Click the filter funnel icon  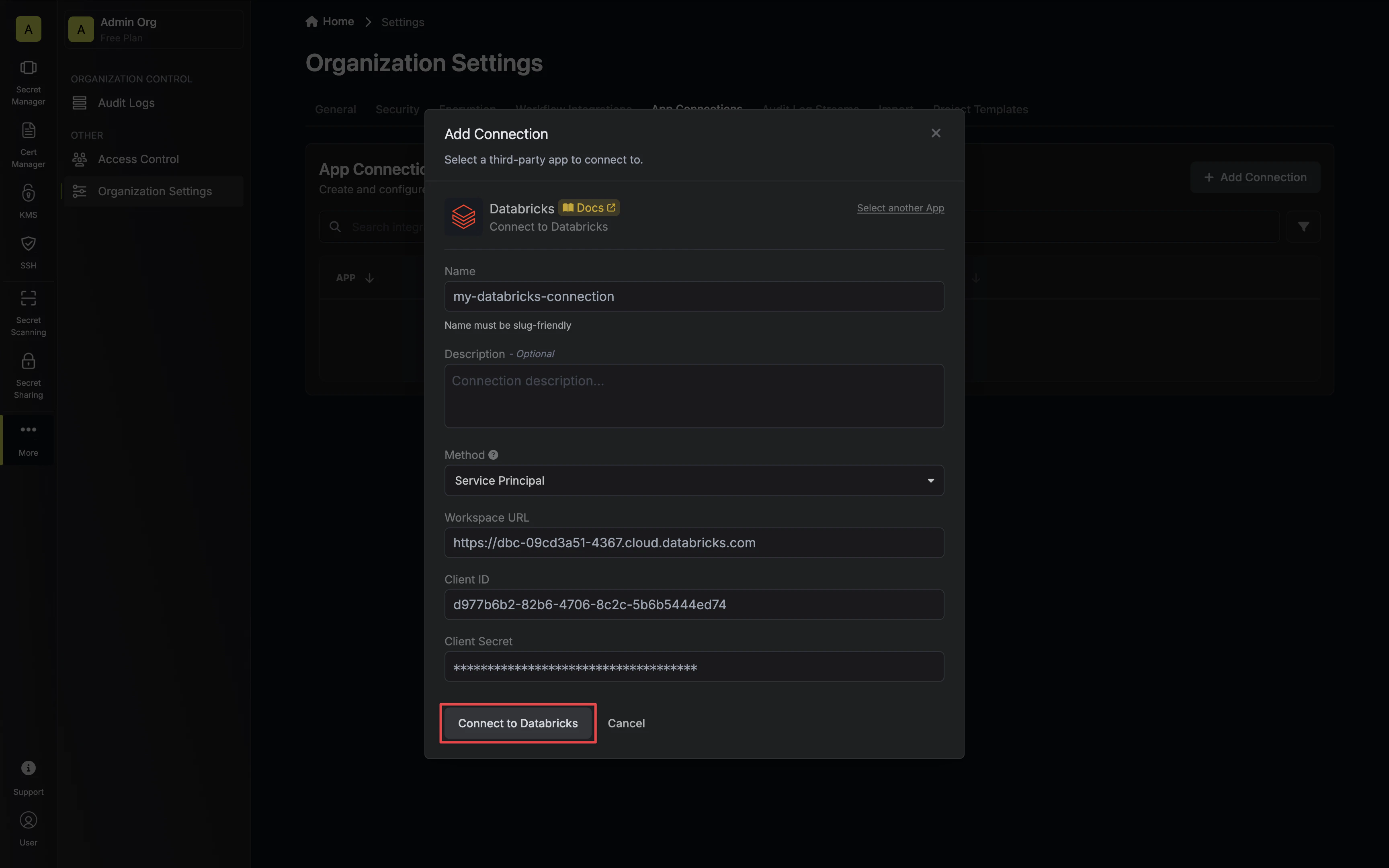1303,227
